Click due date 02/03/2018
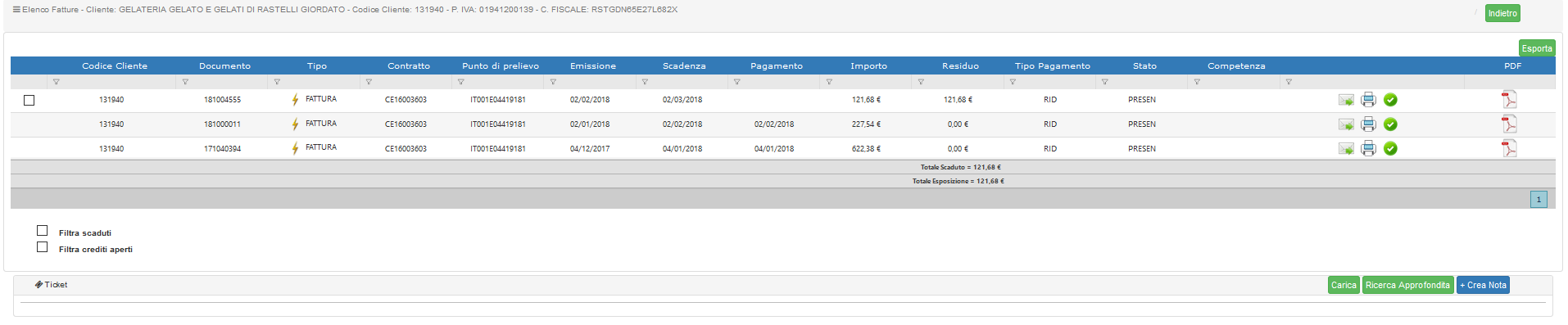 pos(682,100)
